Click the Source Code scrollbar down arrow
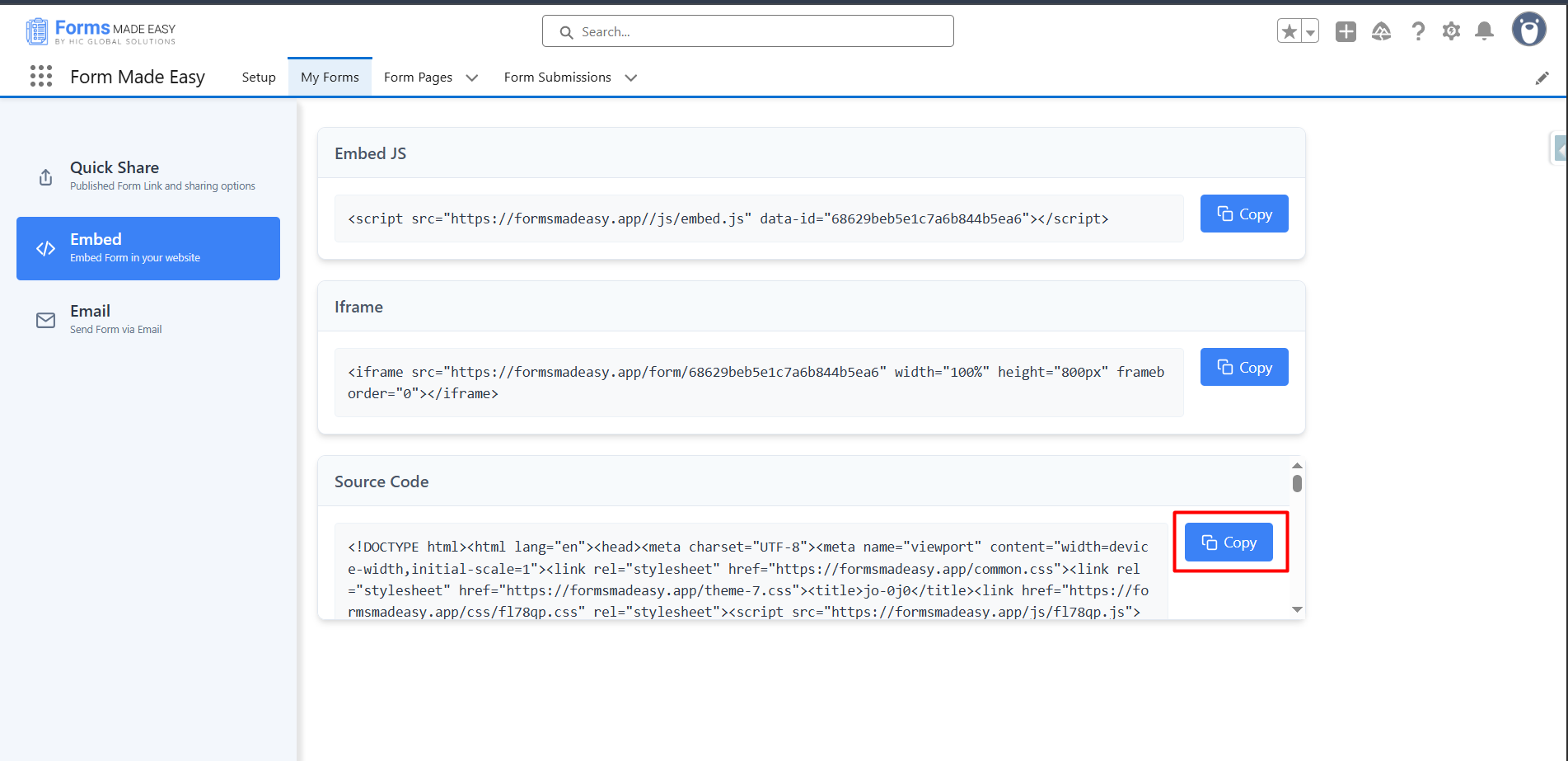 click(1297, 609)
